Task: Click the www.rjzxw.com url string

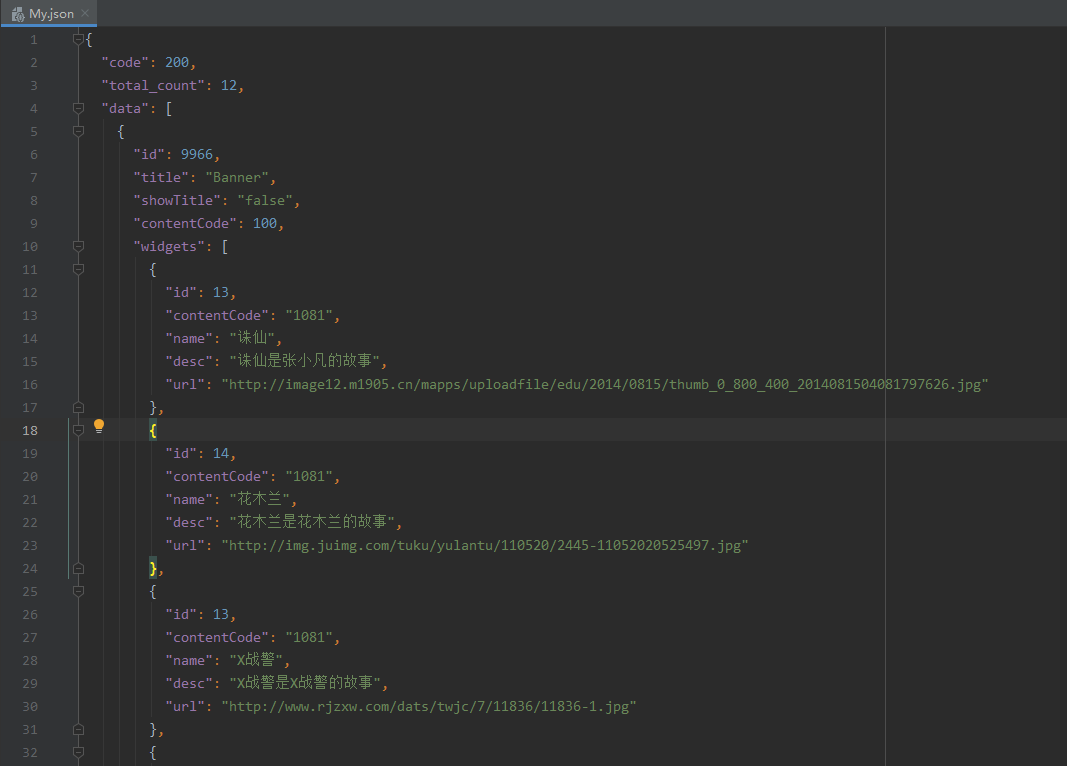Action: click(429, 707)
